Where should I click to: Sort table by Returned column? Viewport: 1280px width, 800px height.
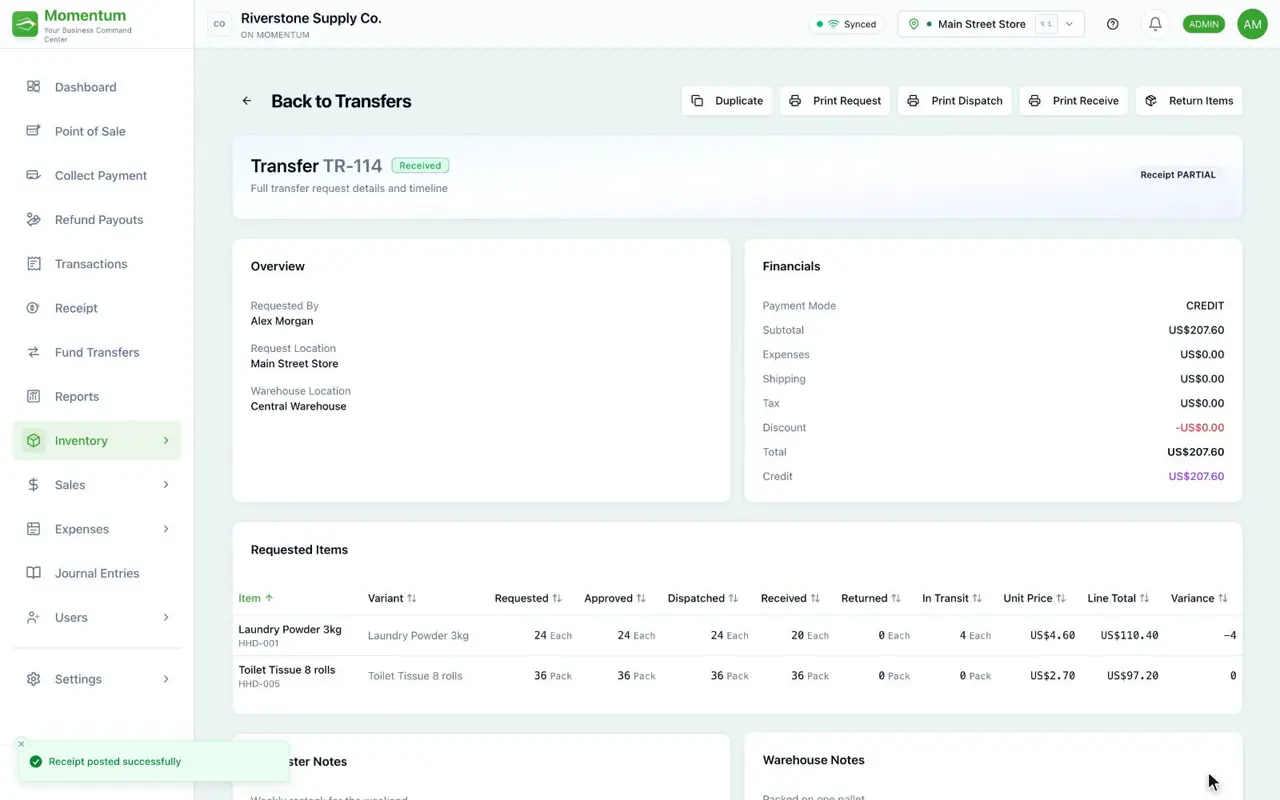click(x=871, y=598)
